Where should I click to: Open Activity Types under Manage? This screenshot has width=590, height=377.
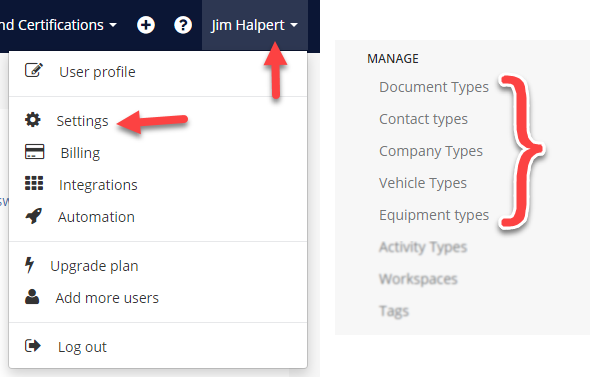click(423, 247)
